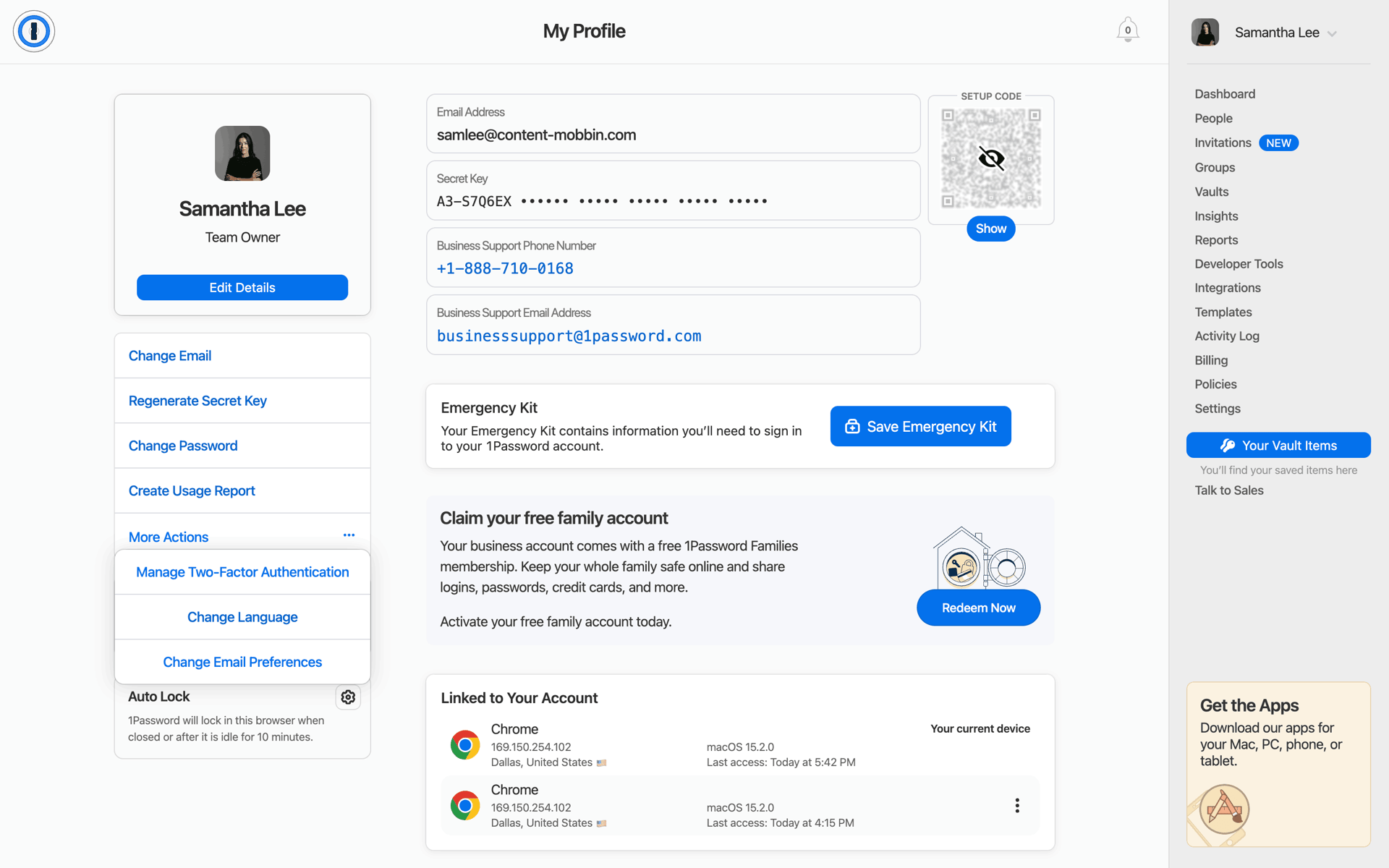The image size is (1389, 868).
Task: Open People in sidebar
Action: coord(1213,119)
